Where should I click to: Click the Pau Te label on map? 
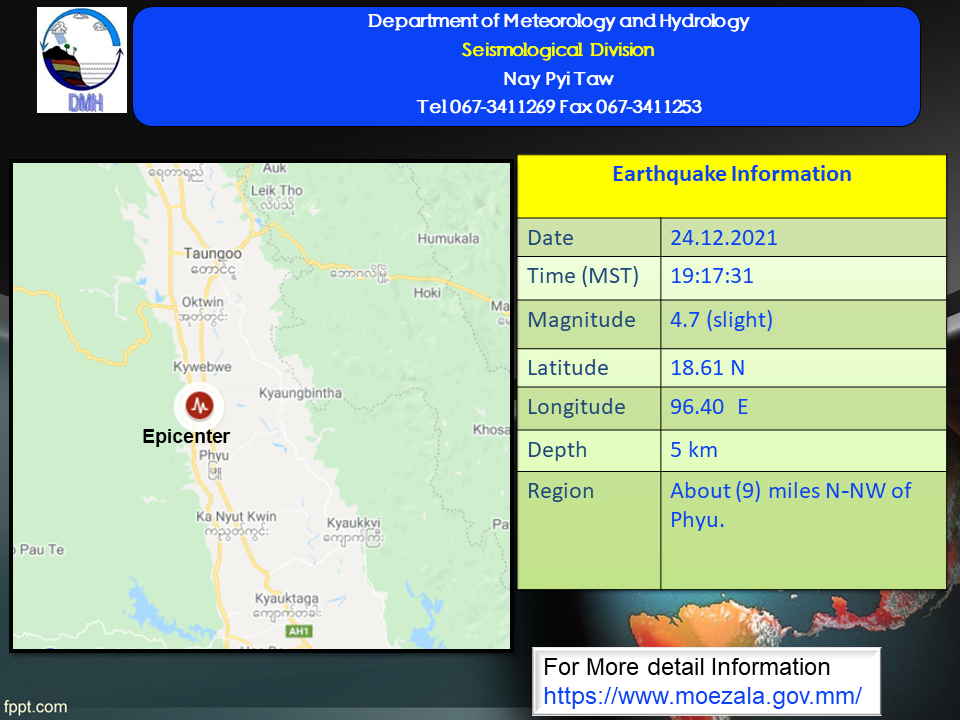pyautogui.click(x=42, y=550)
